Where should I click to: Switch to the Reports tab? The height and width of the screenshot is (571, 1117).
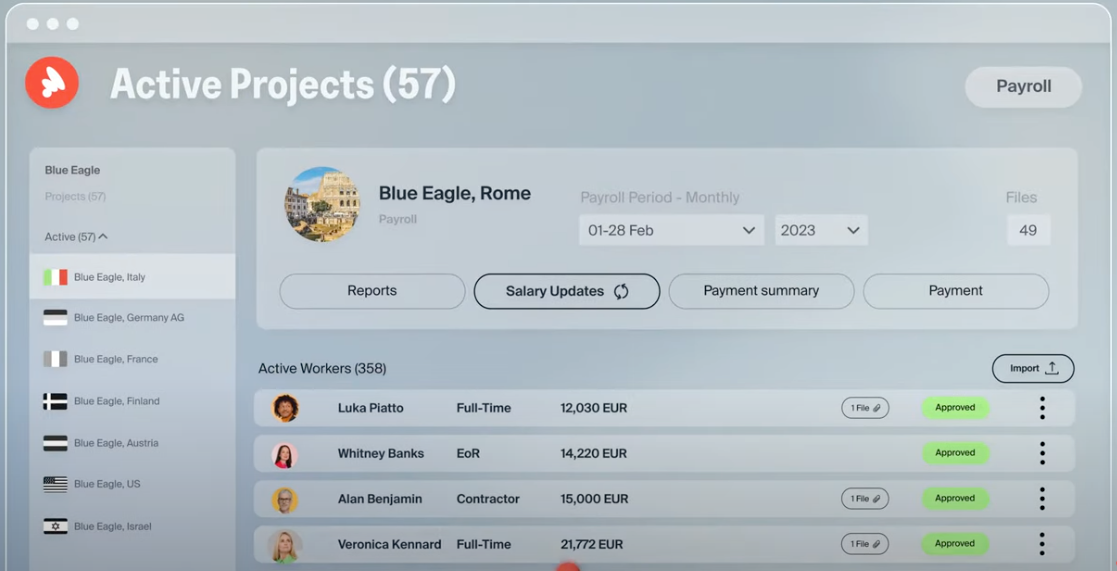point(372,291)
